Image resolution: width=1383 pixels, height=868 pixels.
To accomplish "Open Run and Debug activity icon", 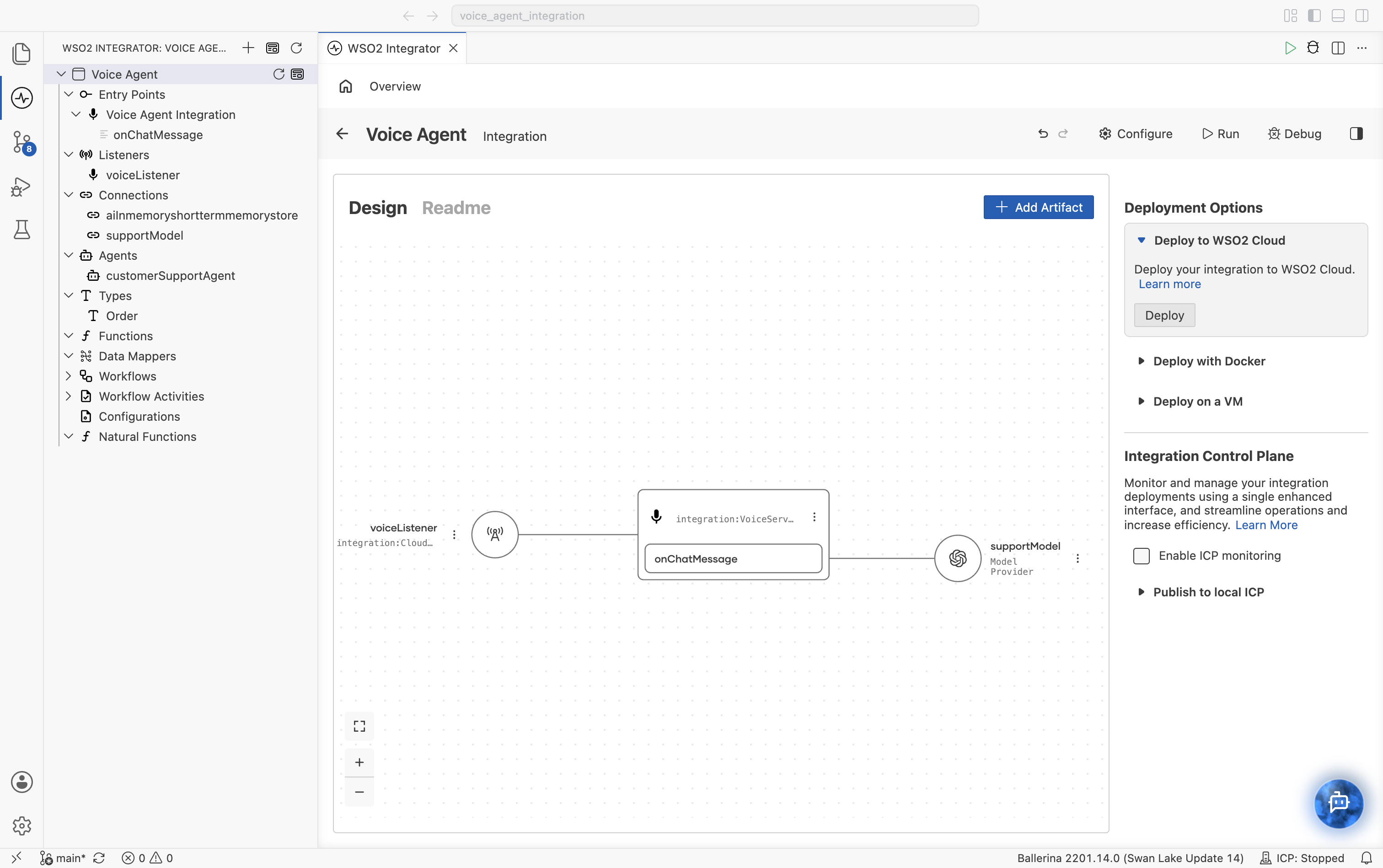I will (21, 187).
